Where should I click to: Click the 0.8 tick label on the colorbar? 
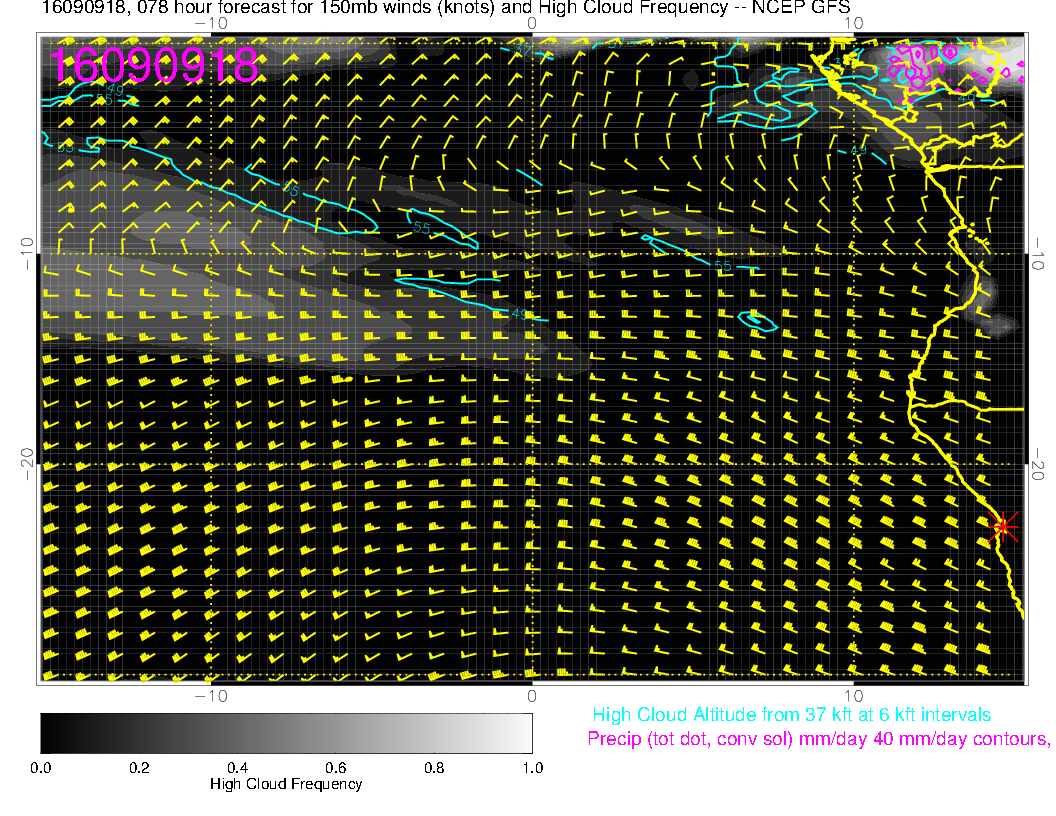coord(433,768)
